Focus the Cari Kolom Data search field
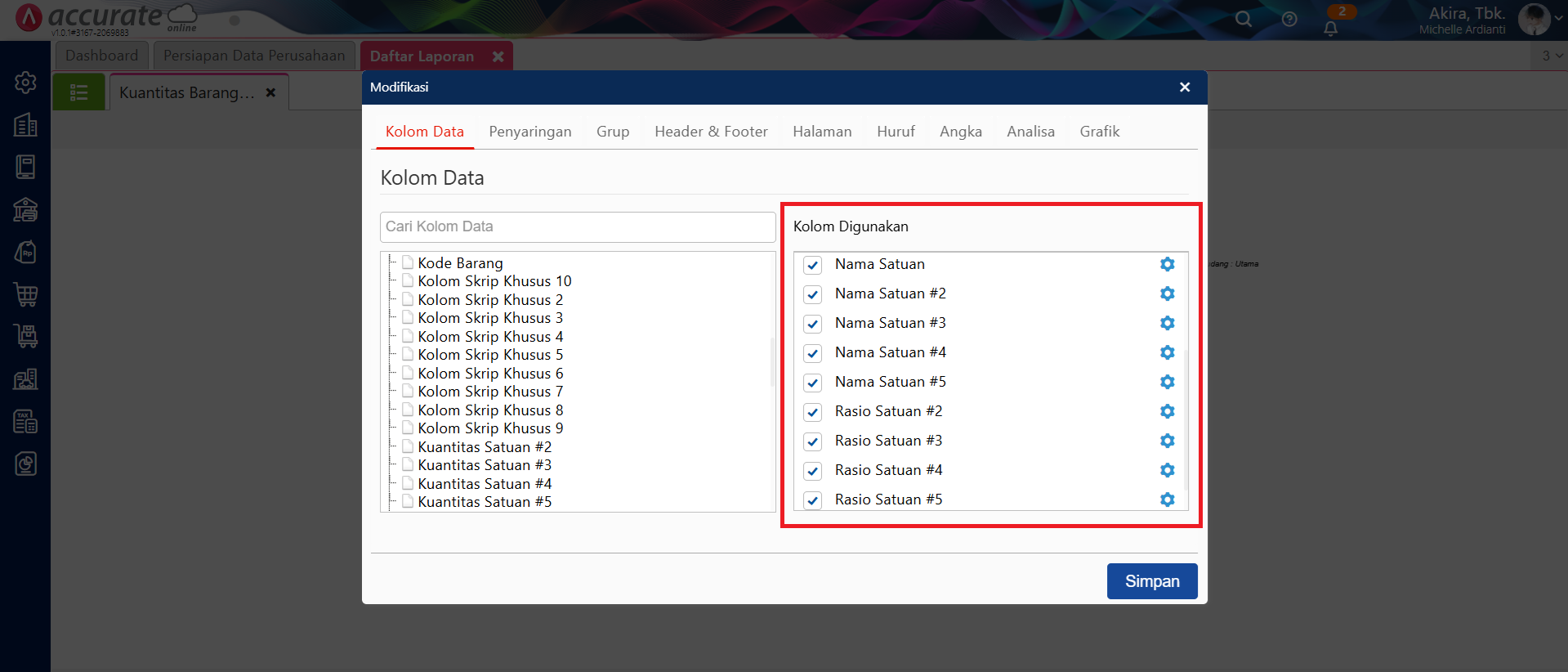 coord(577,227)
